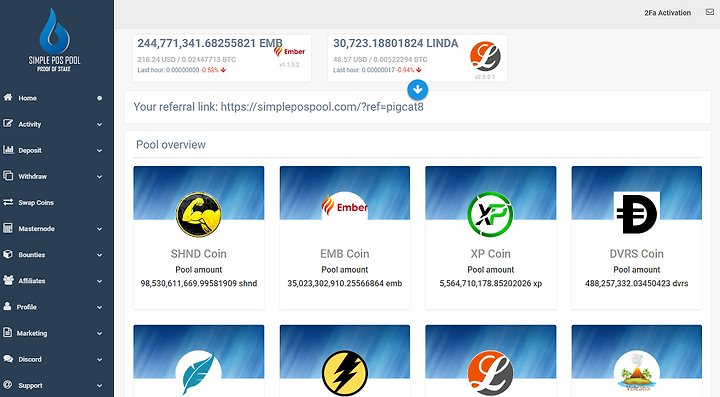
Task: Open the Marketing menu label
Action: coord(32,333)
